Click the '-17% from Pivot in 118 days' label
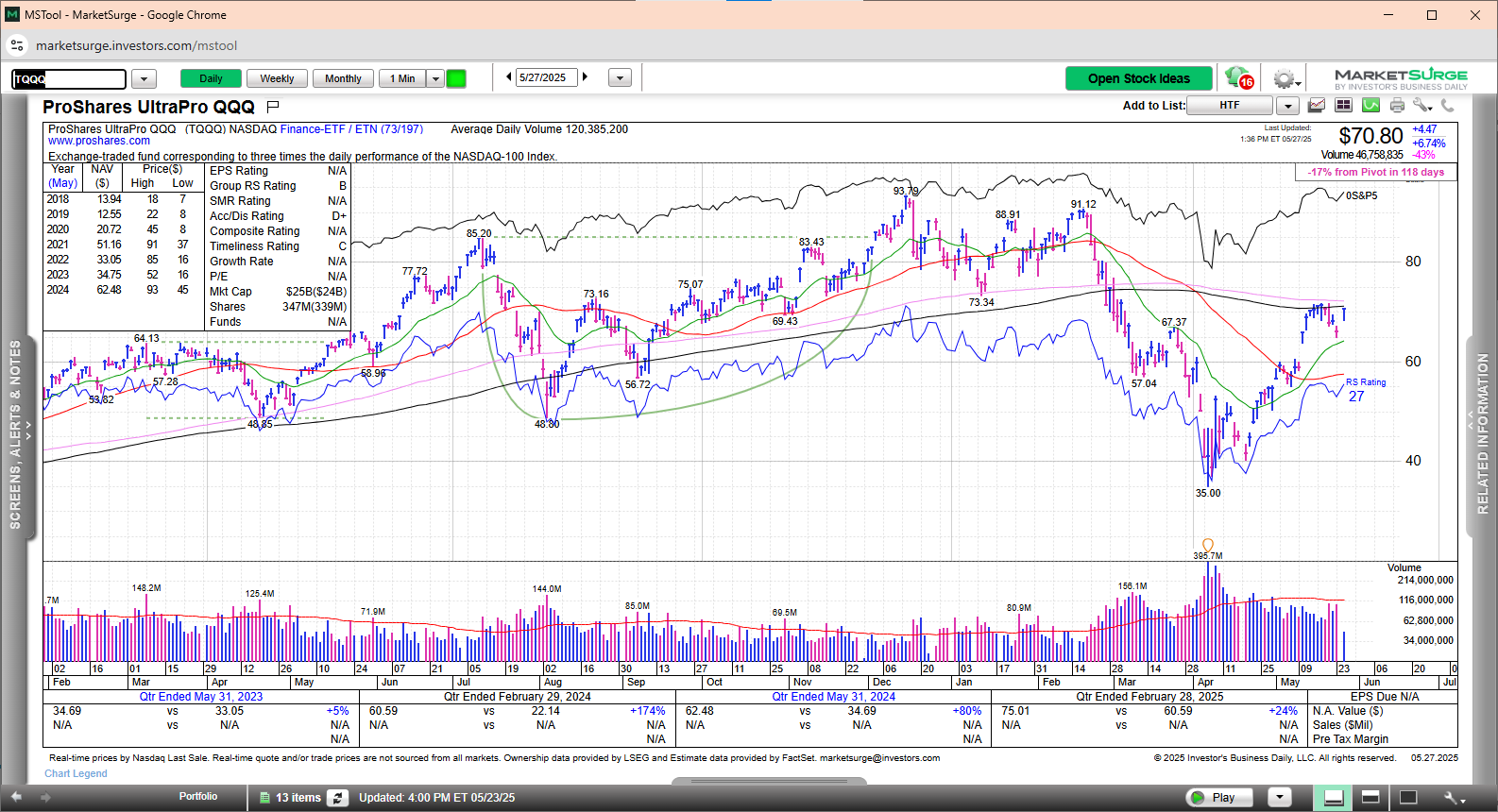Screen dimensions: 1498x812 (x=1375, y=172)
